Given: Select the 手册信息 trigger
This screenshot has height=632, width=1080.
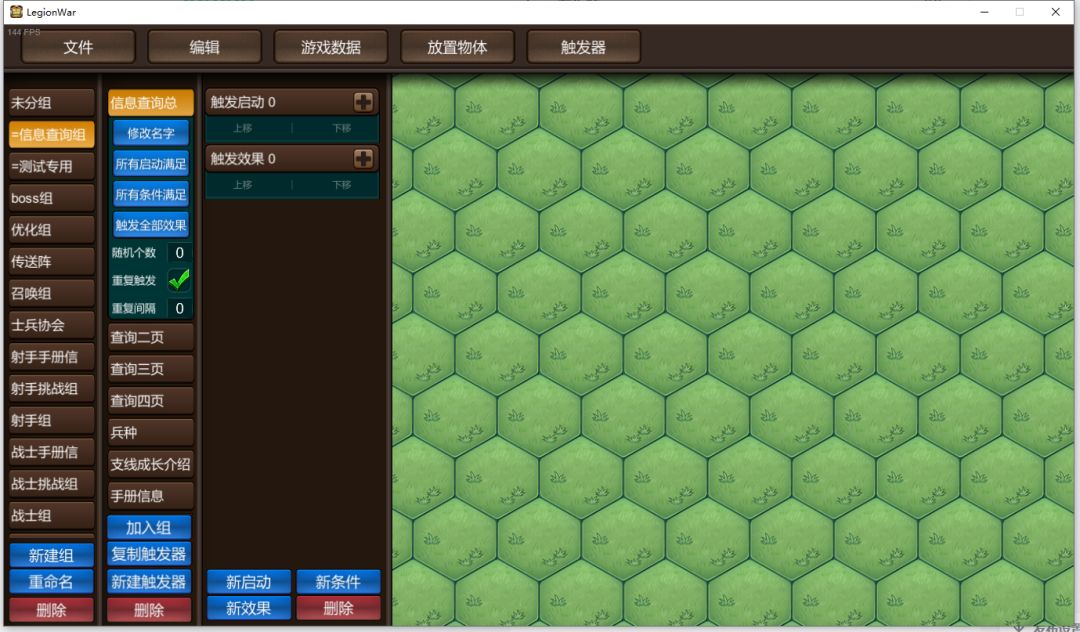Looking at the screenshot, I should [151, 496].
